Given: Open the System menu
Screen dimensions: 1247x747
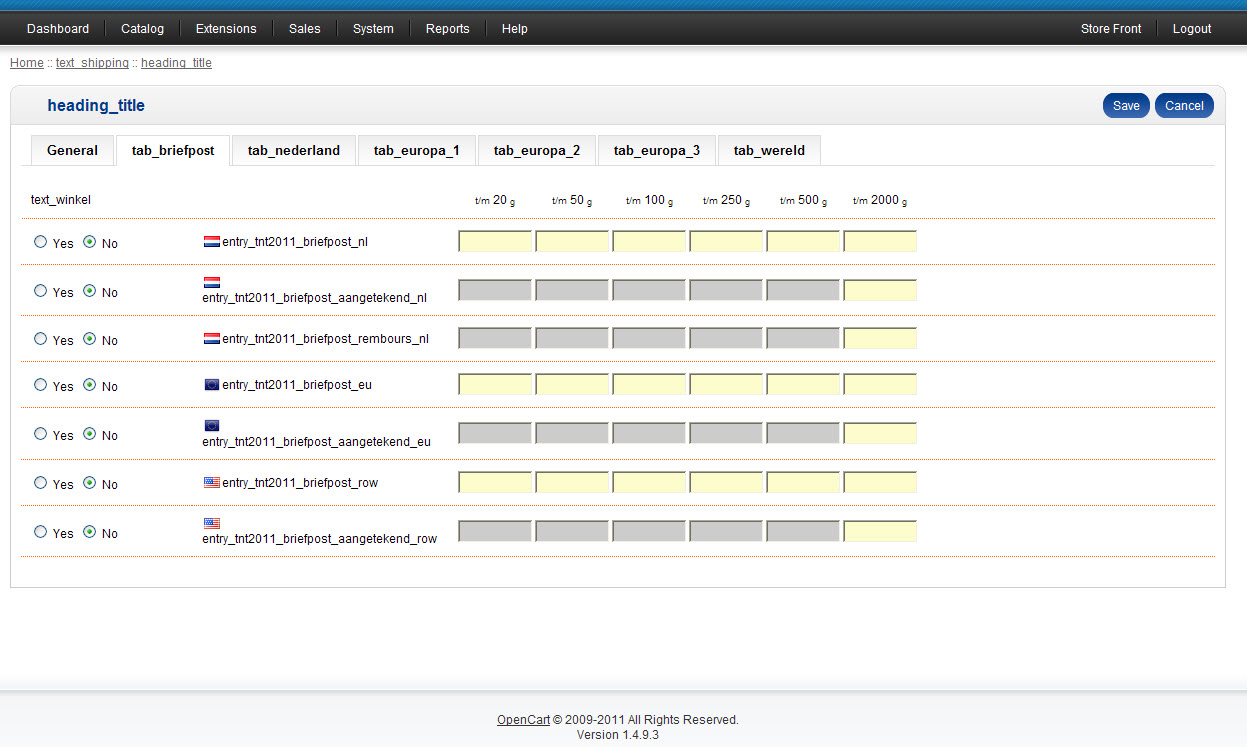Looking at the screenshot, I should [373, 29].
